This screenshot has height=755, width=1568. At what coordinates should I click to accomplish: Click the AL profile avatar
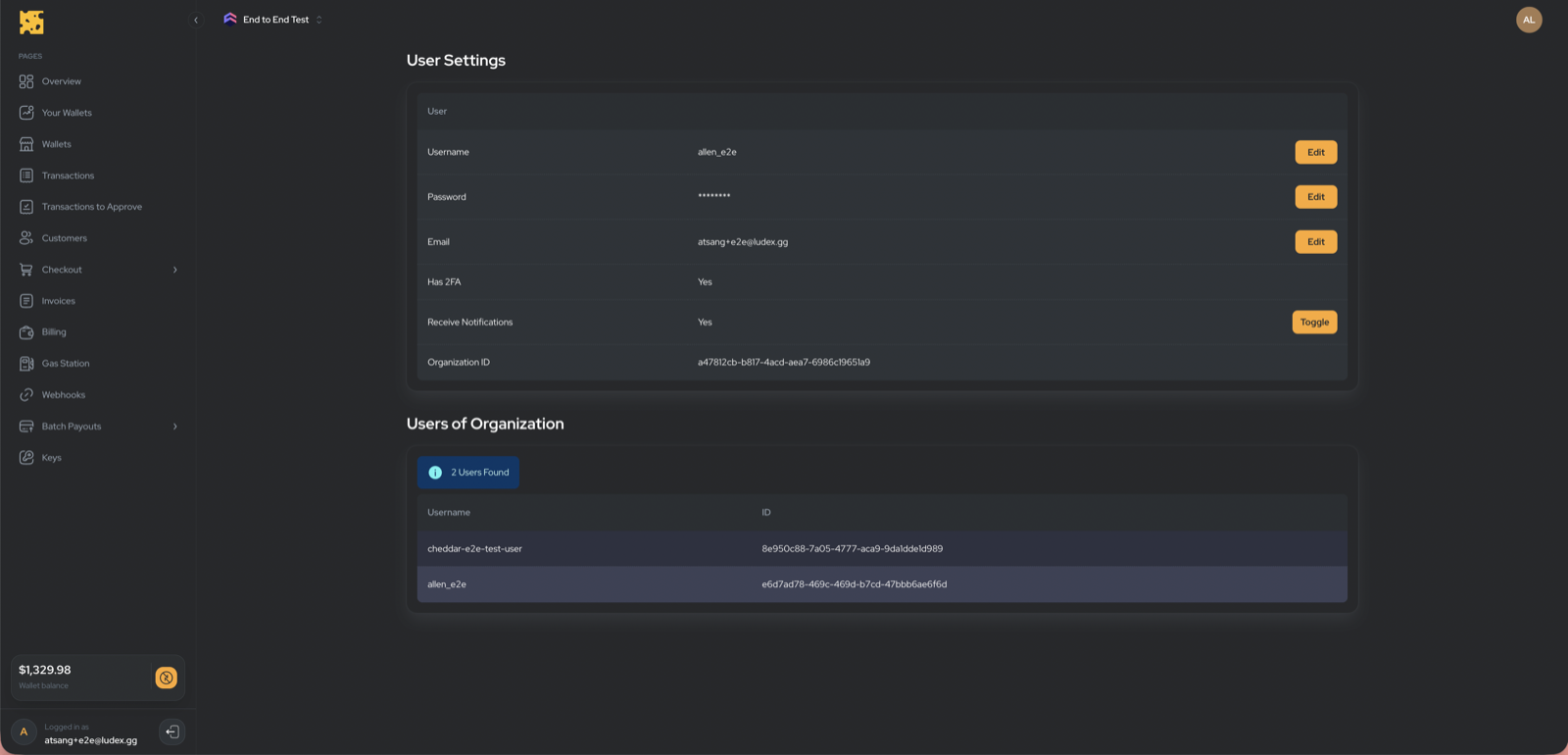pyautogui.click(x=1529, y=20)
